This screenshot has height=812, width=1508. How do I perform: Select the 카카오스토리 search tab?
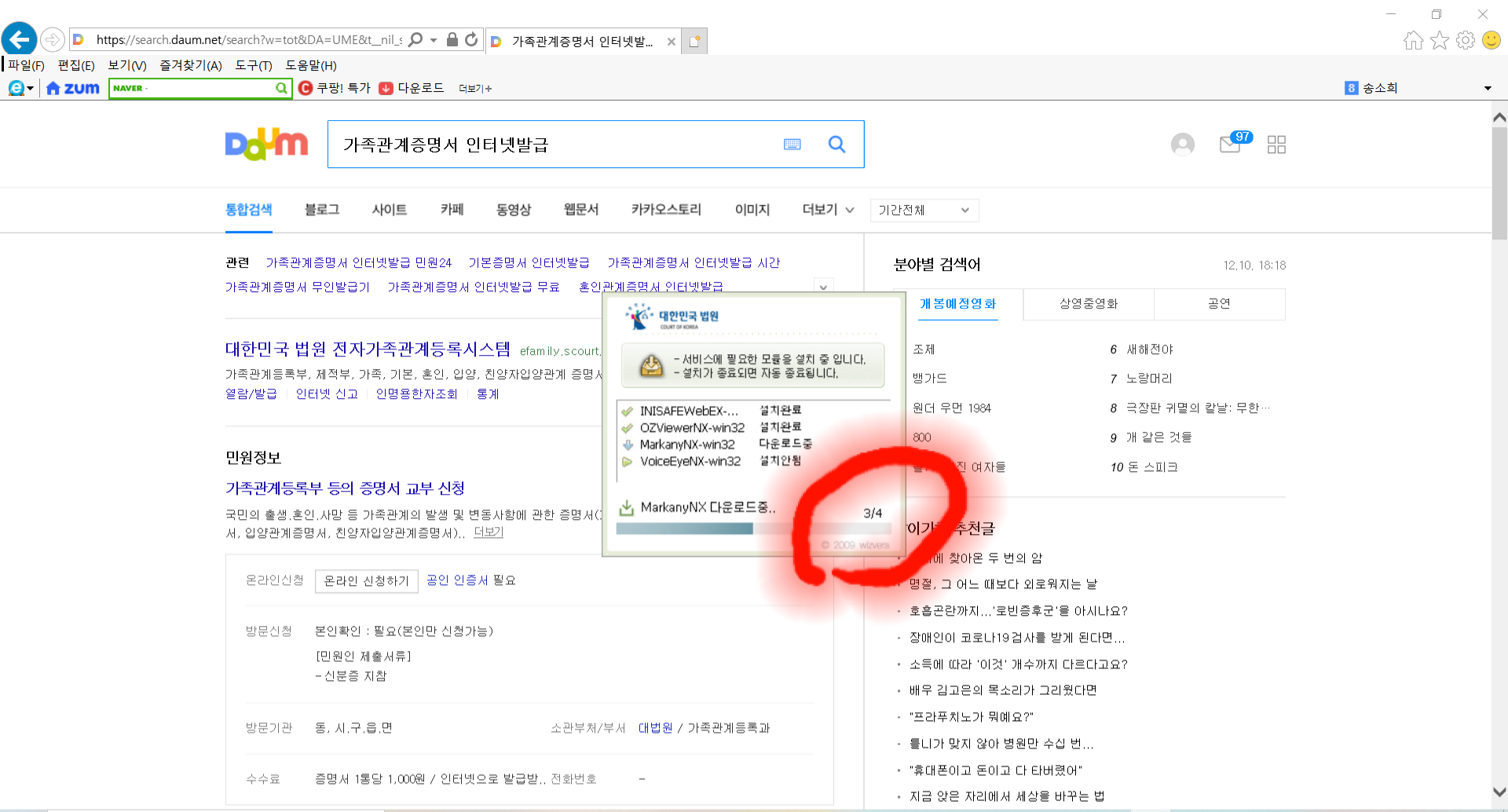click(x=666, y=210)
